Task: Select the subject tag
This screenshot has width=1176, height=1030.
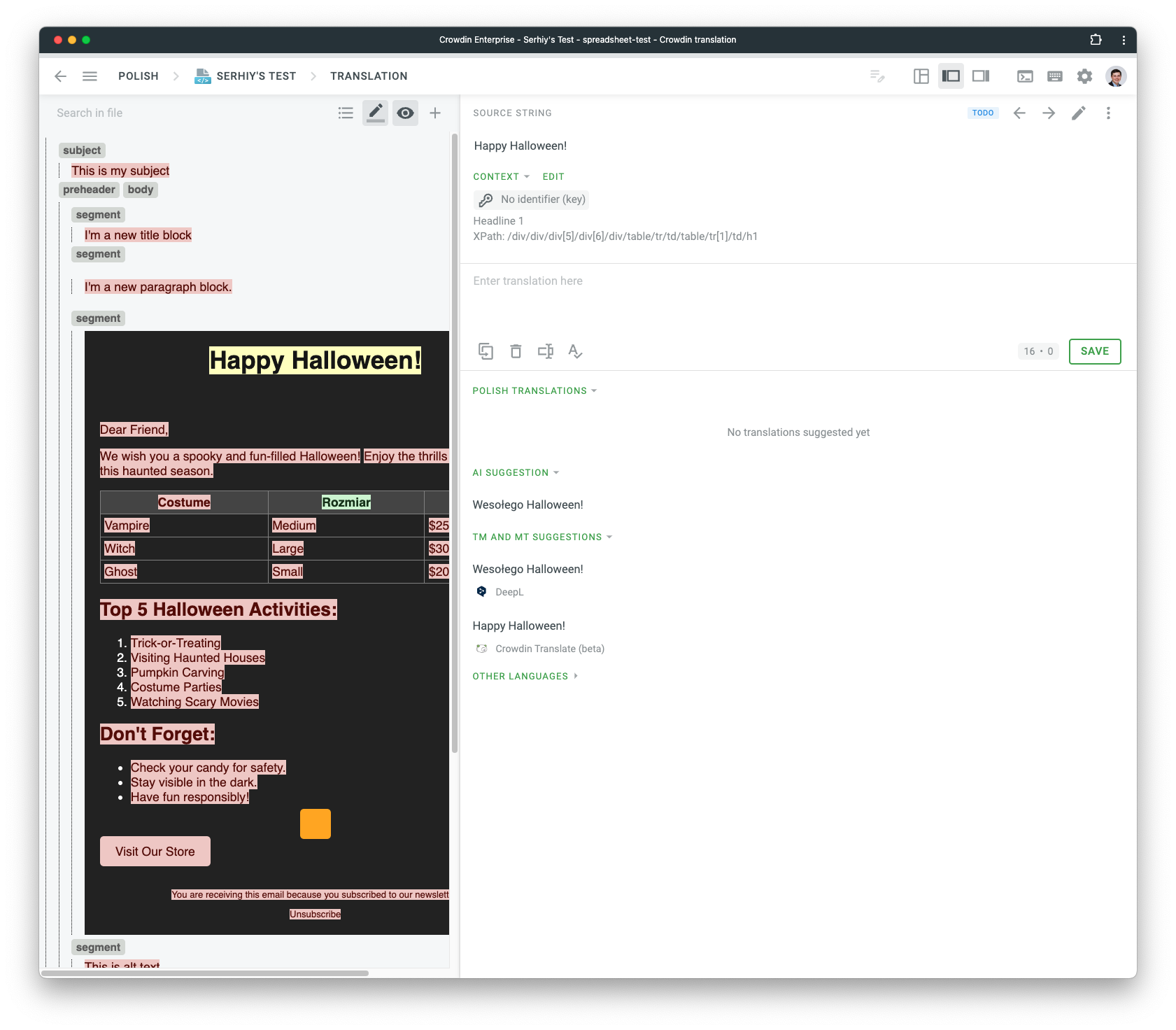Action: (82, 150)
